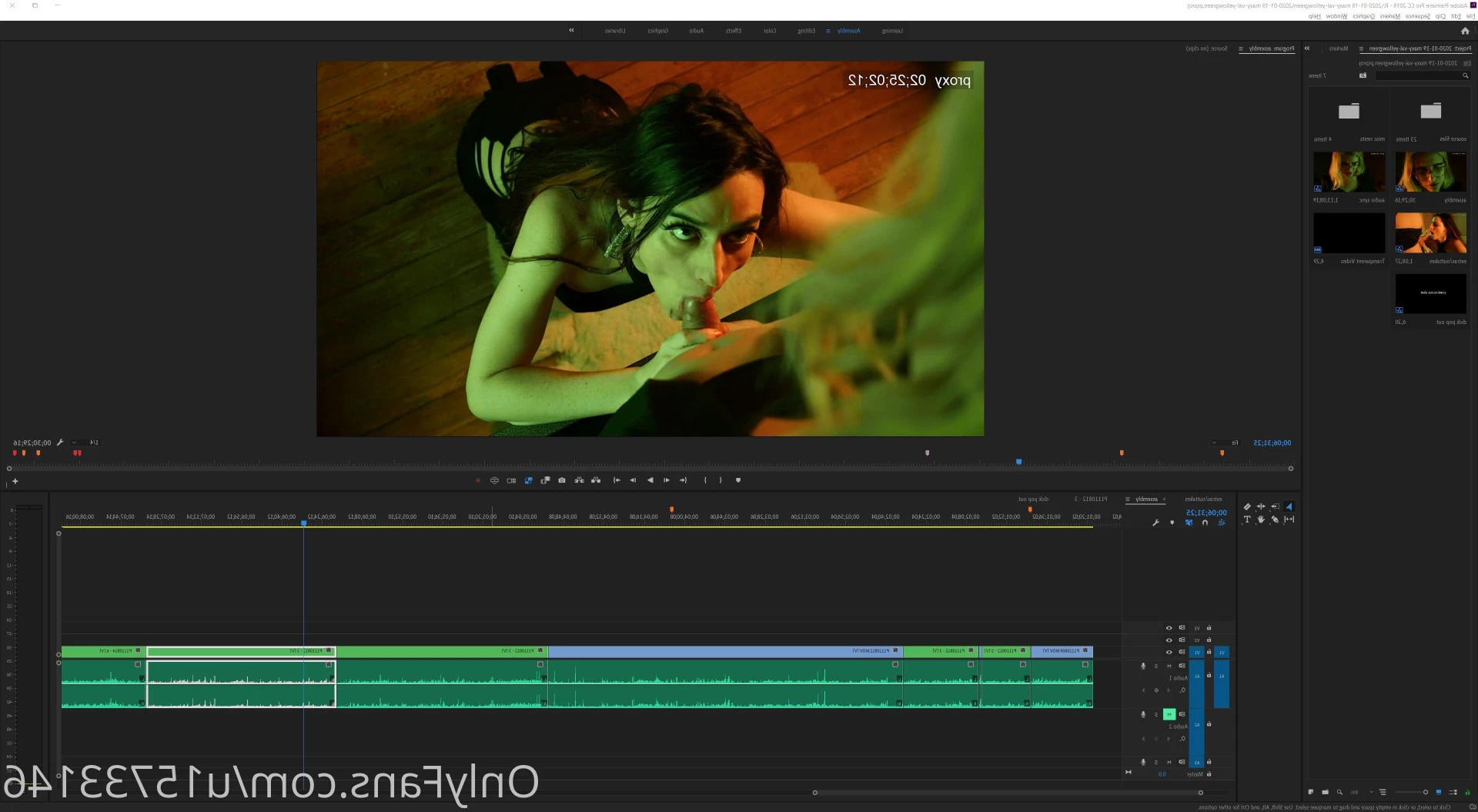
Task: Click the project panel search field
Action: [x=1423, y=75]
